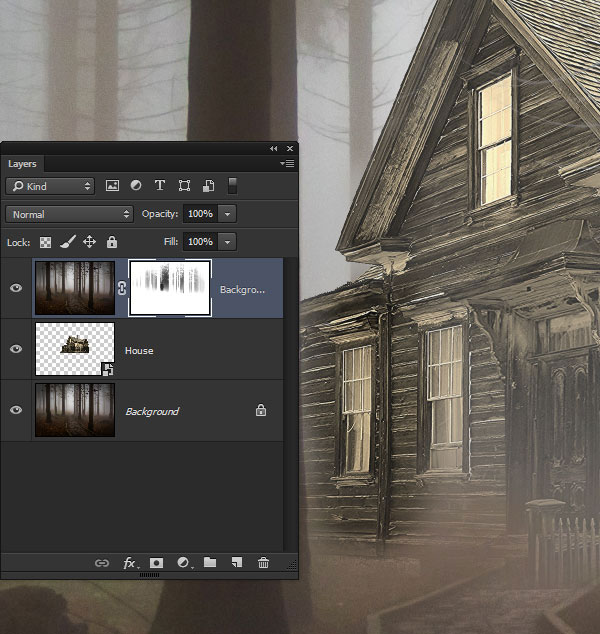The width and height of the screenshot is (600, 634).
Task: Select the Layers tab
Action: coord(22,164)
